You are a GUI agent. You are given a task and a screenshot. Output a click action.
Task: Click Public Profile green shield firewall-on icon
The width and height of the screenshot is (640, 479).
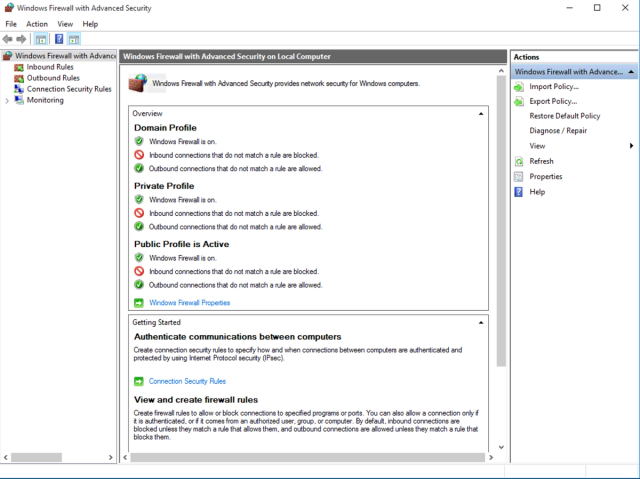point(139,257)
